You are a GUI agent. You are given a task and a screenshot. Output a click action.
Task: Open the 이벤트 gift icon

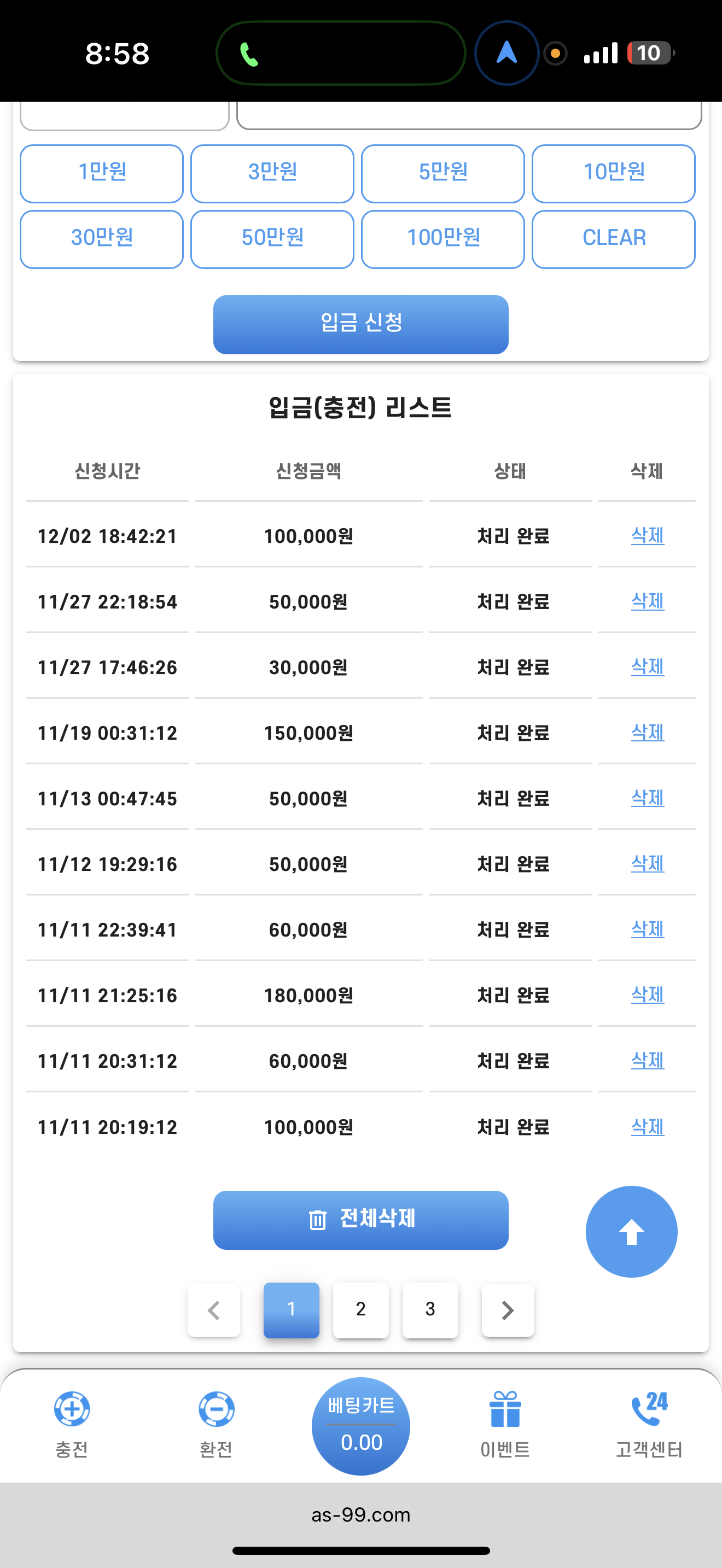click(x=505, y=1408)
